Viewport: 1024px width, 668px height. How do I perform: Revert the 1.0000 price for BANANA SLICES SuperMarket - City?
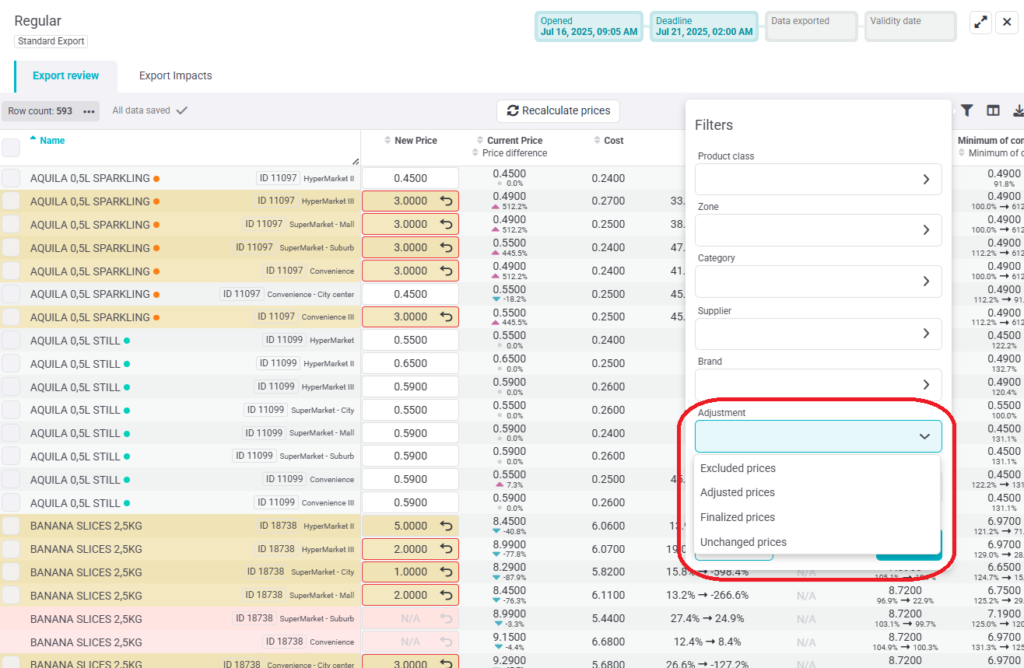pyautogui.click(x=446, y=572)
